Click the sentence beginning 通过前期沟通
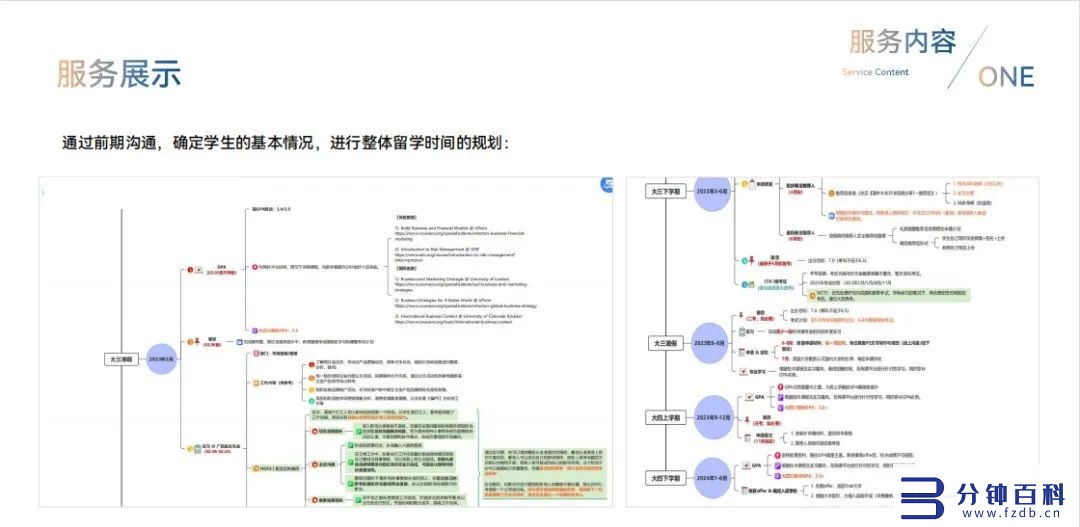This screenshot has height=527, width=1080. coord(286,144)
